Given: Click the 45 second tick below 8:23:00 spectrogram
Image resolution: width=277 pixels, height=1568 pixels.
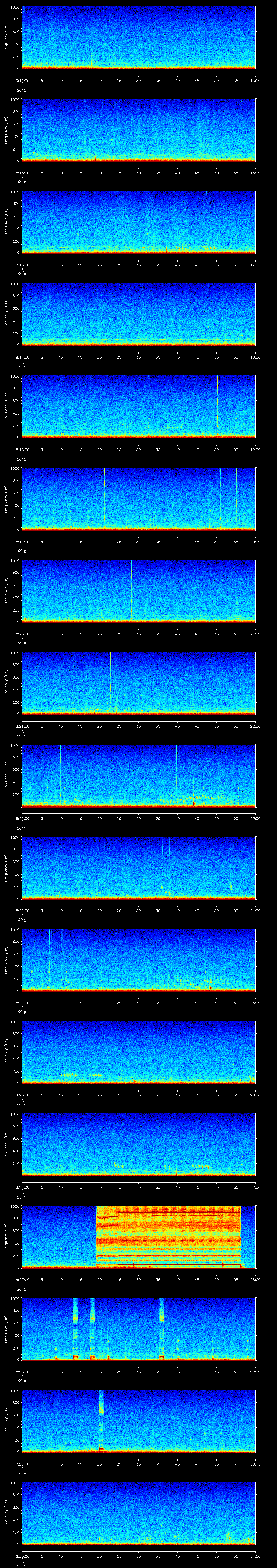Looking at the screenshot, I should click(x=197, y=910).
